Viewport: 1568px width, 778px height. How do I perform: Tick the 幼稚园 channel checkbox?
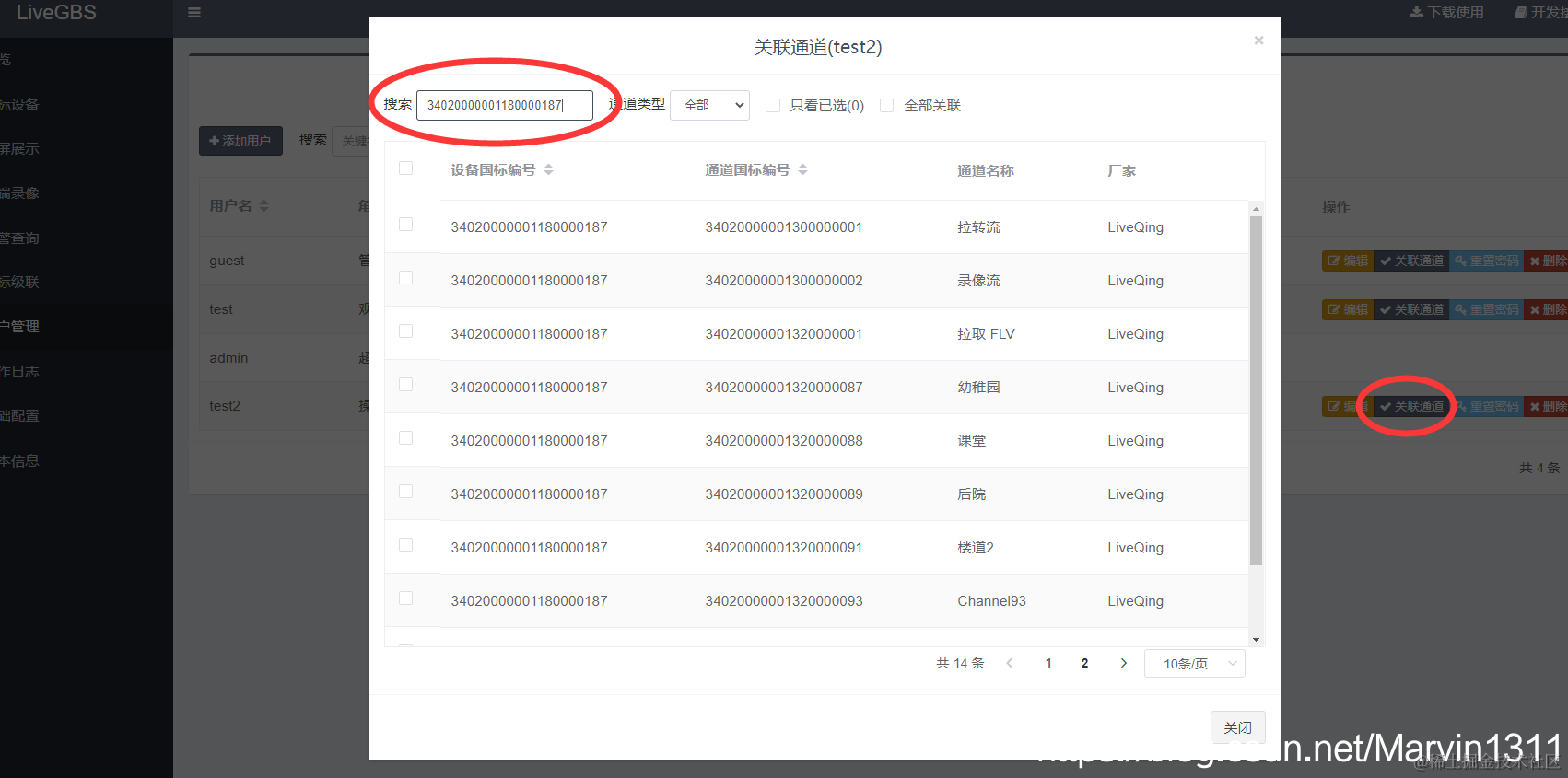click(x=405, y=385)
